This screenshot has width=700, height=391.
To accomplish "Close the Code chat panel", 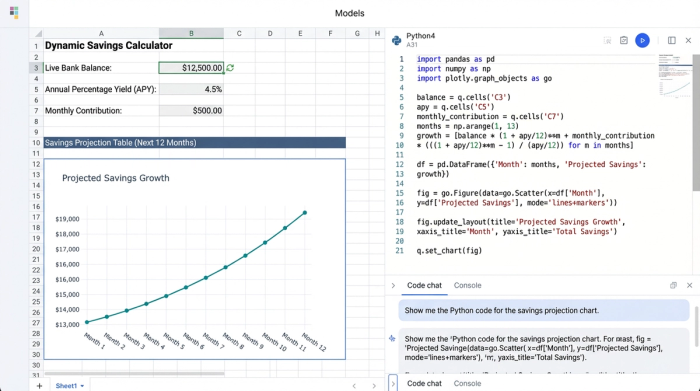I will [x=689, y=285].
